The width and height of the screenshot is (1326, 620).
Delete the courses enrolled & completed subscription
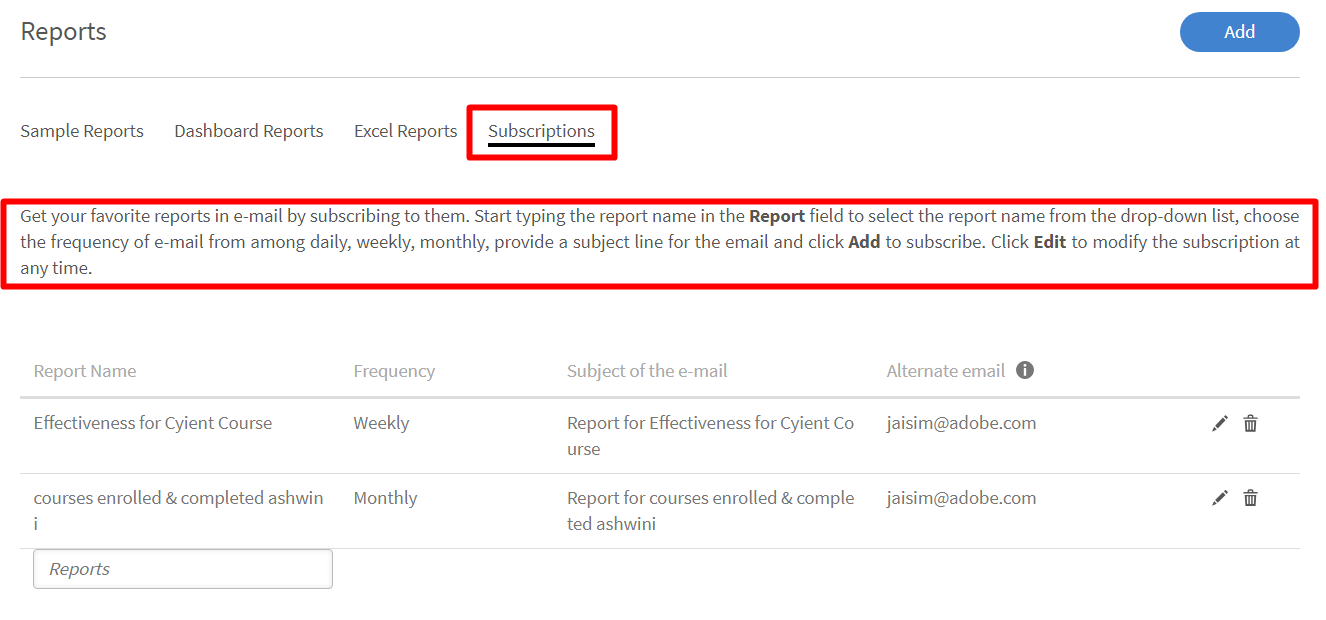1250,499
